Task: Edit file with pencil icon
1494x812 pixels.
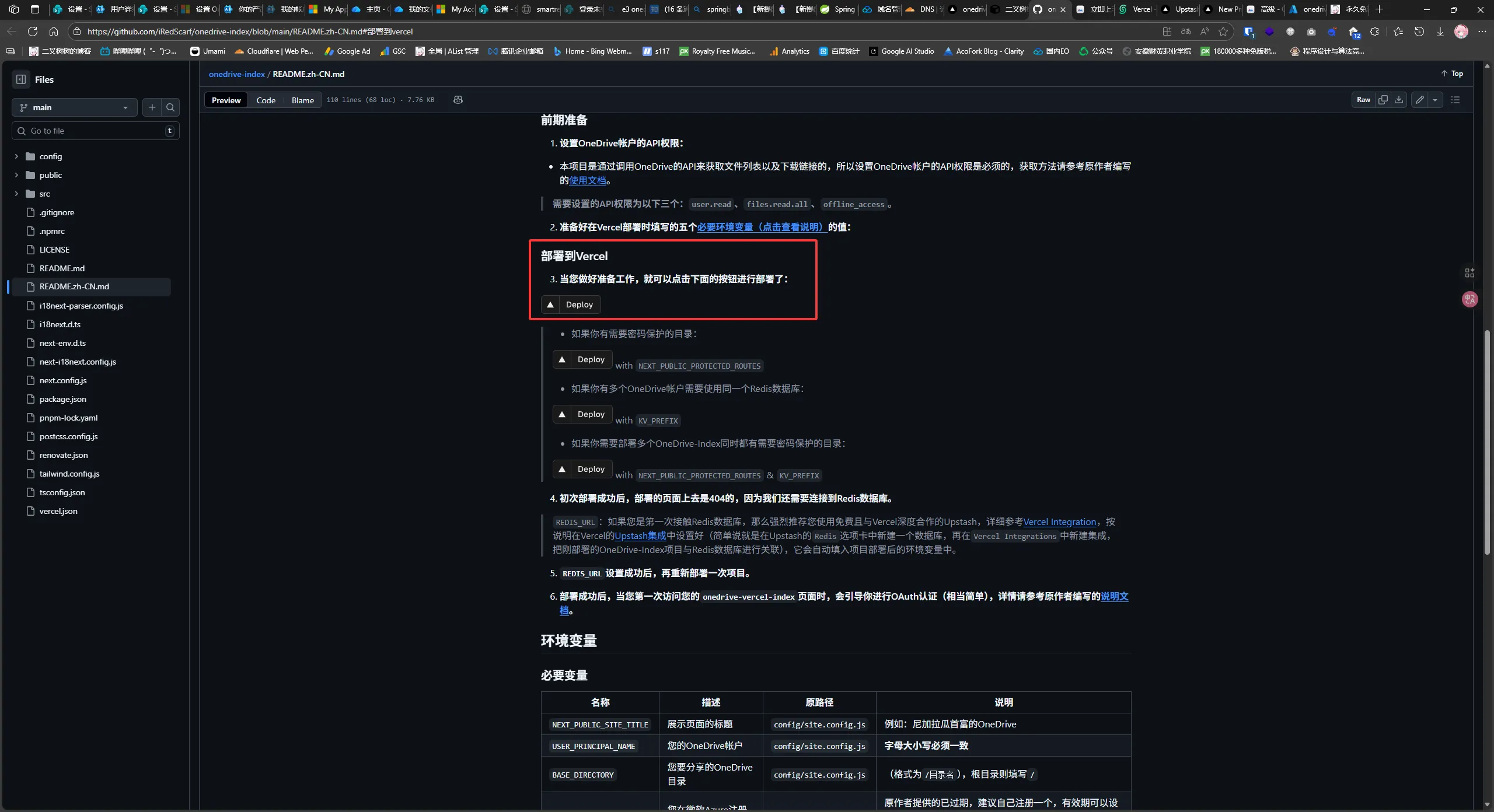Action: [x=1420, y=100]
